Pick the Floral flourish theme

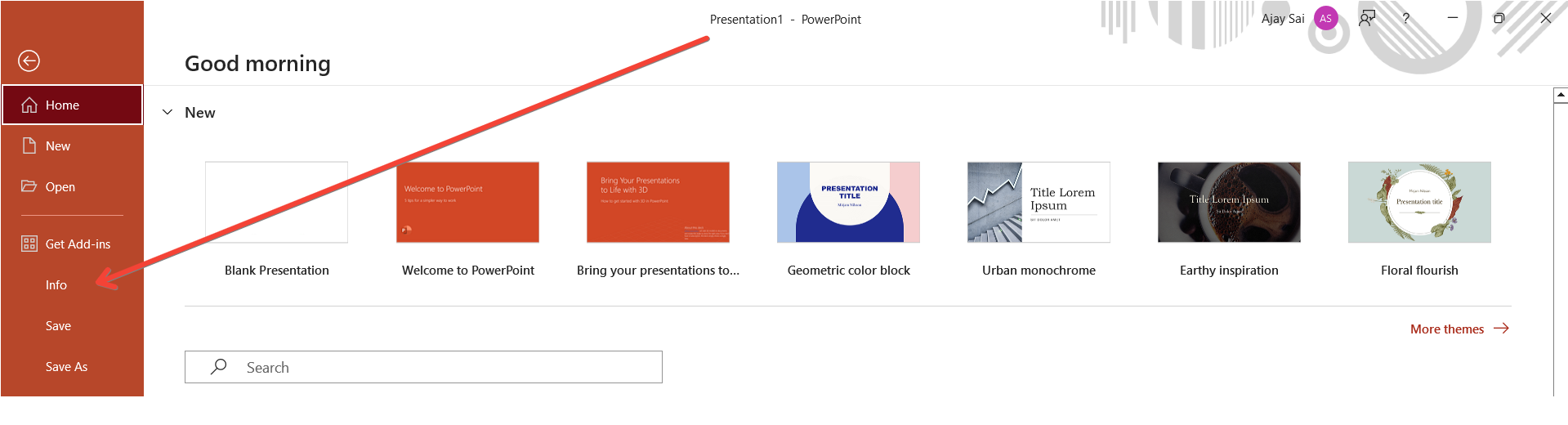coord(1419,202)
